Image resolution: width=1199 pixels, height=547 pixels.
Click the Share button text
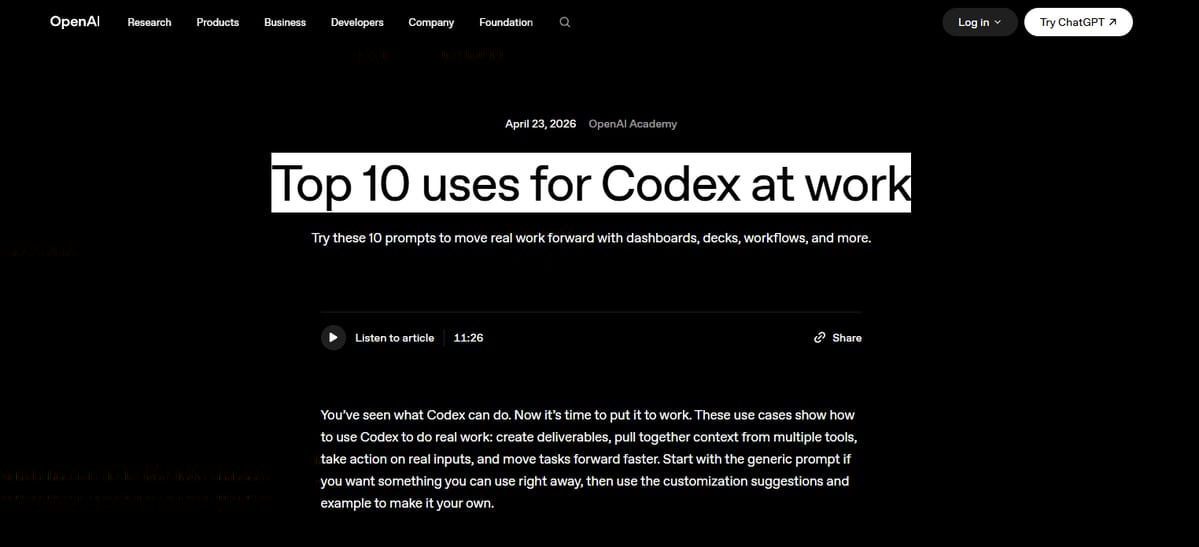(x=847, y=337)
